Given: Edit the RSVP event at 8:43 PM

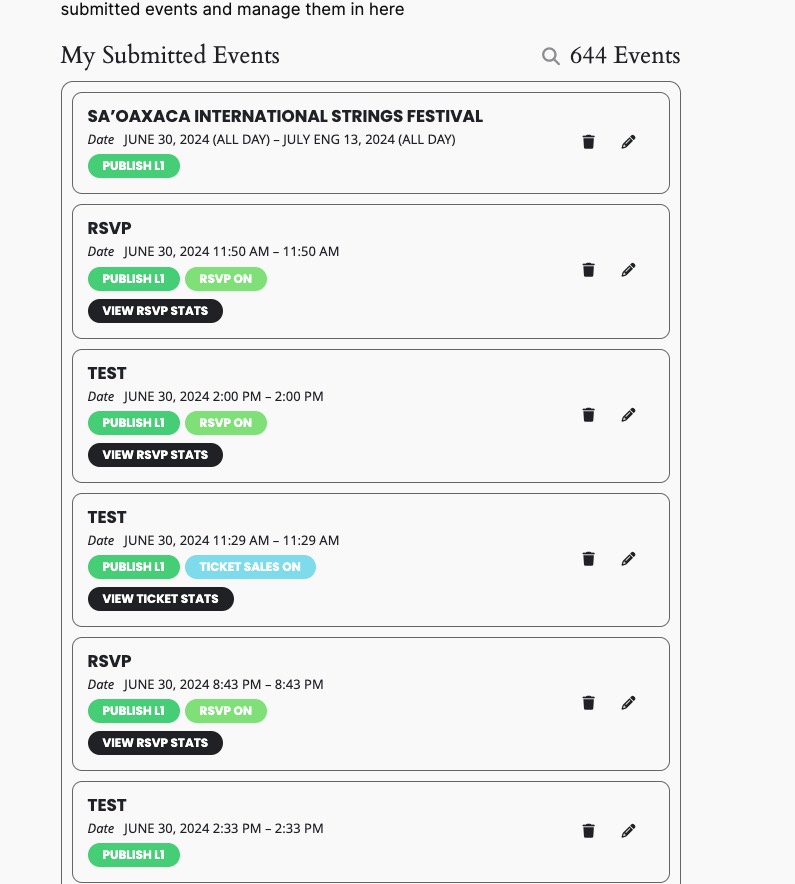Looking at the screenshot, I should [628, 702].
